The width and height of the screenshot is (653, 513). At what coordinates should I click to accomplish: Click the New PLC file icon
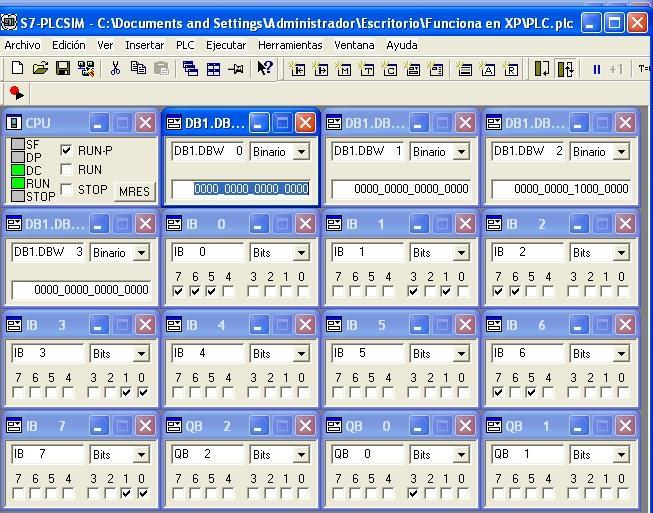(17, 68)
